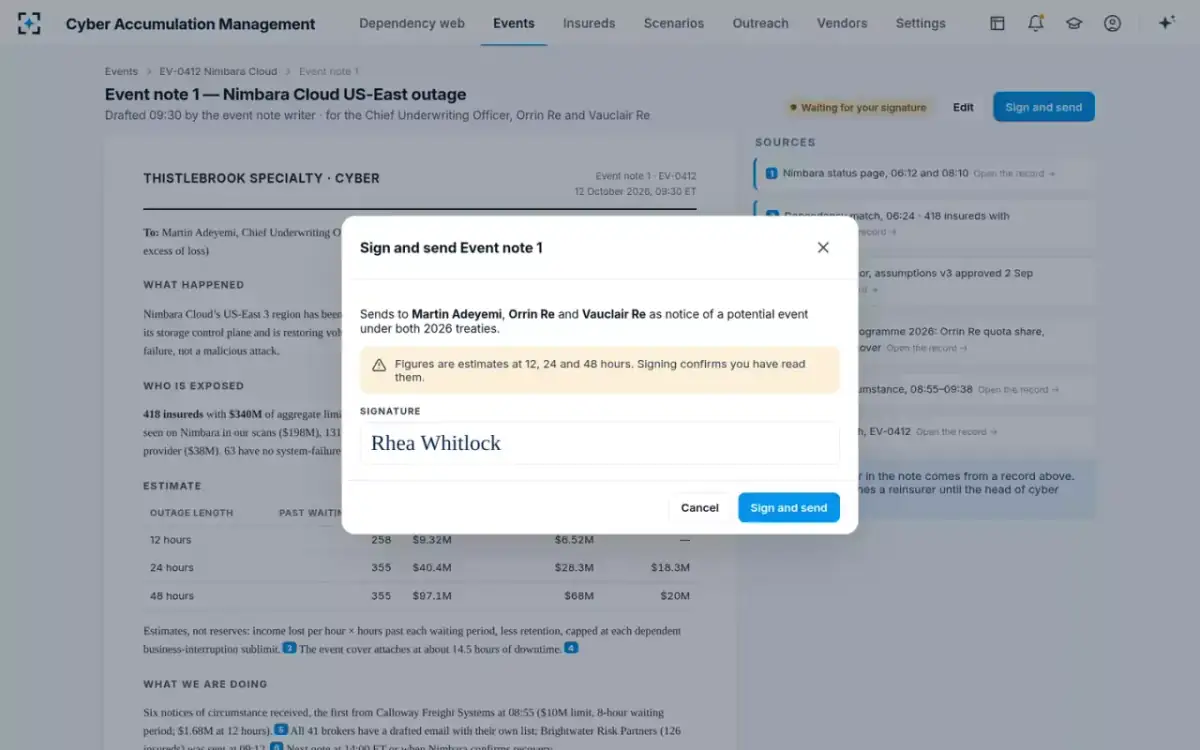Image resolution: width=1200 pixels, height=750 pixels.
Task: Close the Sign and send dialog
Action: (x=823, y=247)
